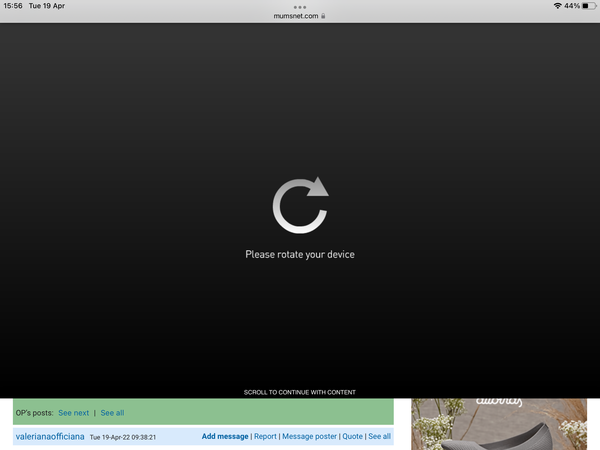Viewport: 600px width, 450px height.
Task: Tap the mumsnet.com address bar
Action: tap(296, 16)
